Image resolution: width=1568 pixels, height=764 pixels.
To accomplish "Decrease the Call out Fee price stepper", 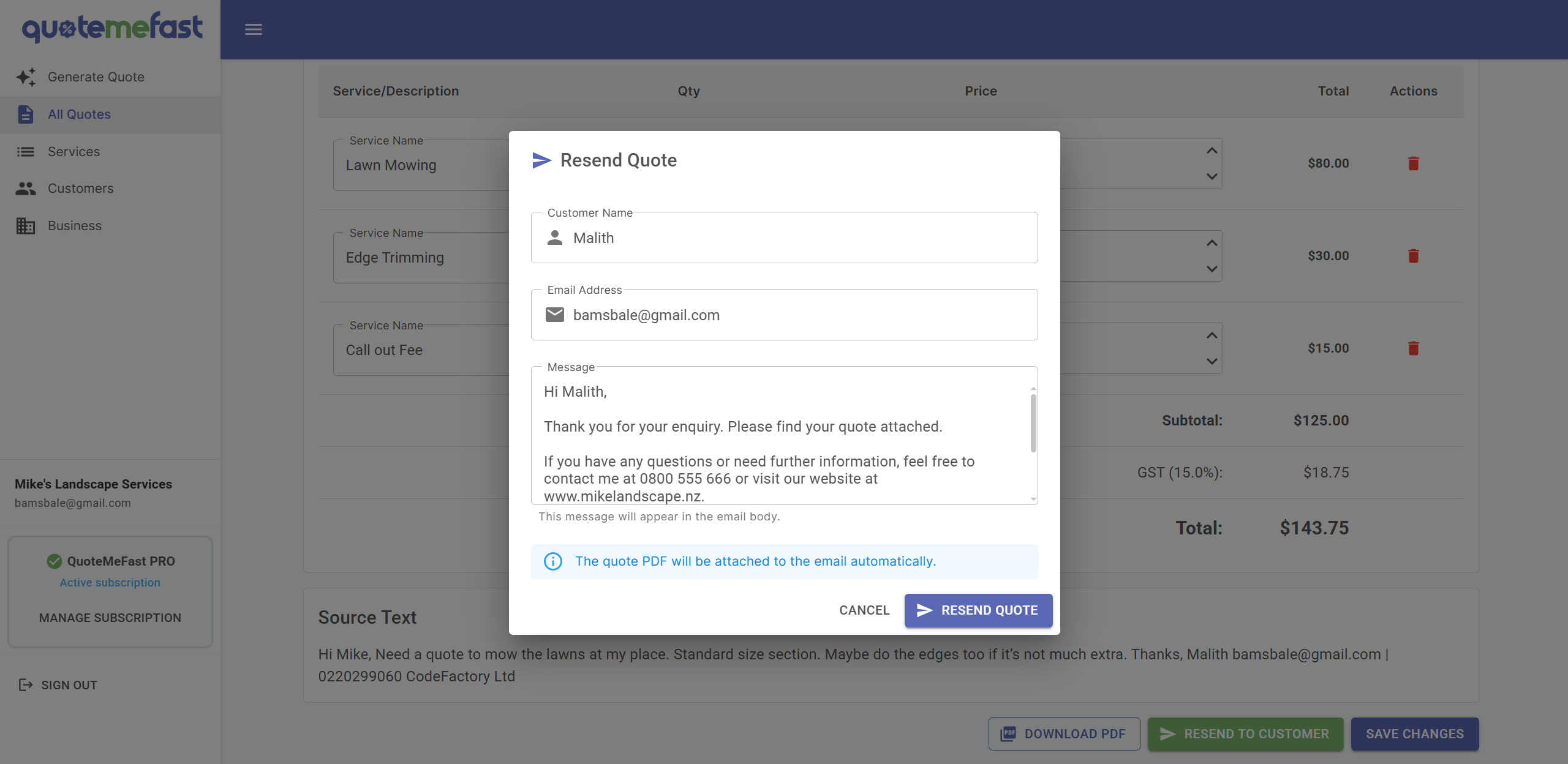I will point(1212,362).
